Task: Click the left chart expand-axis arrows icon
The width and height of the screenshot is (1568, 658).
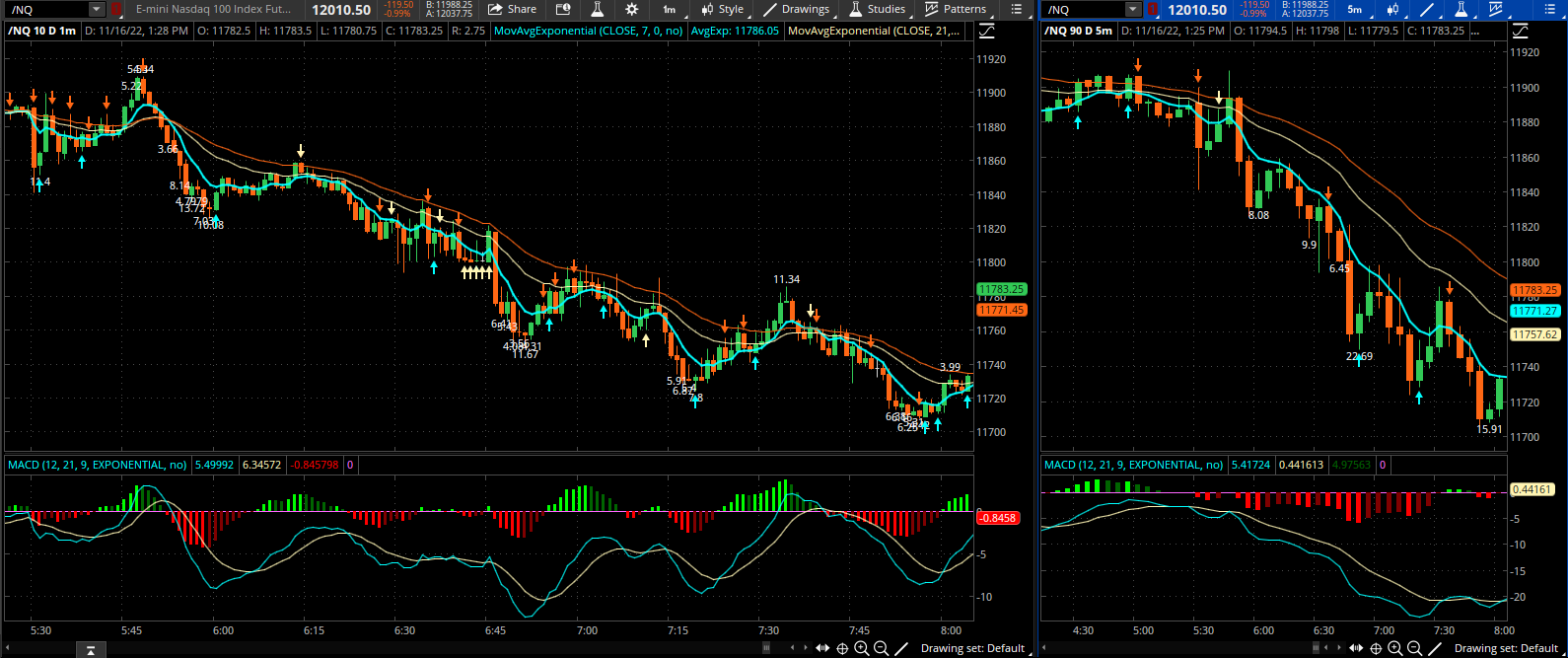Action: pyautogui.click(x=822, y=648)
